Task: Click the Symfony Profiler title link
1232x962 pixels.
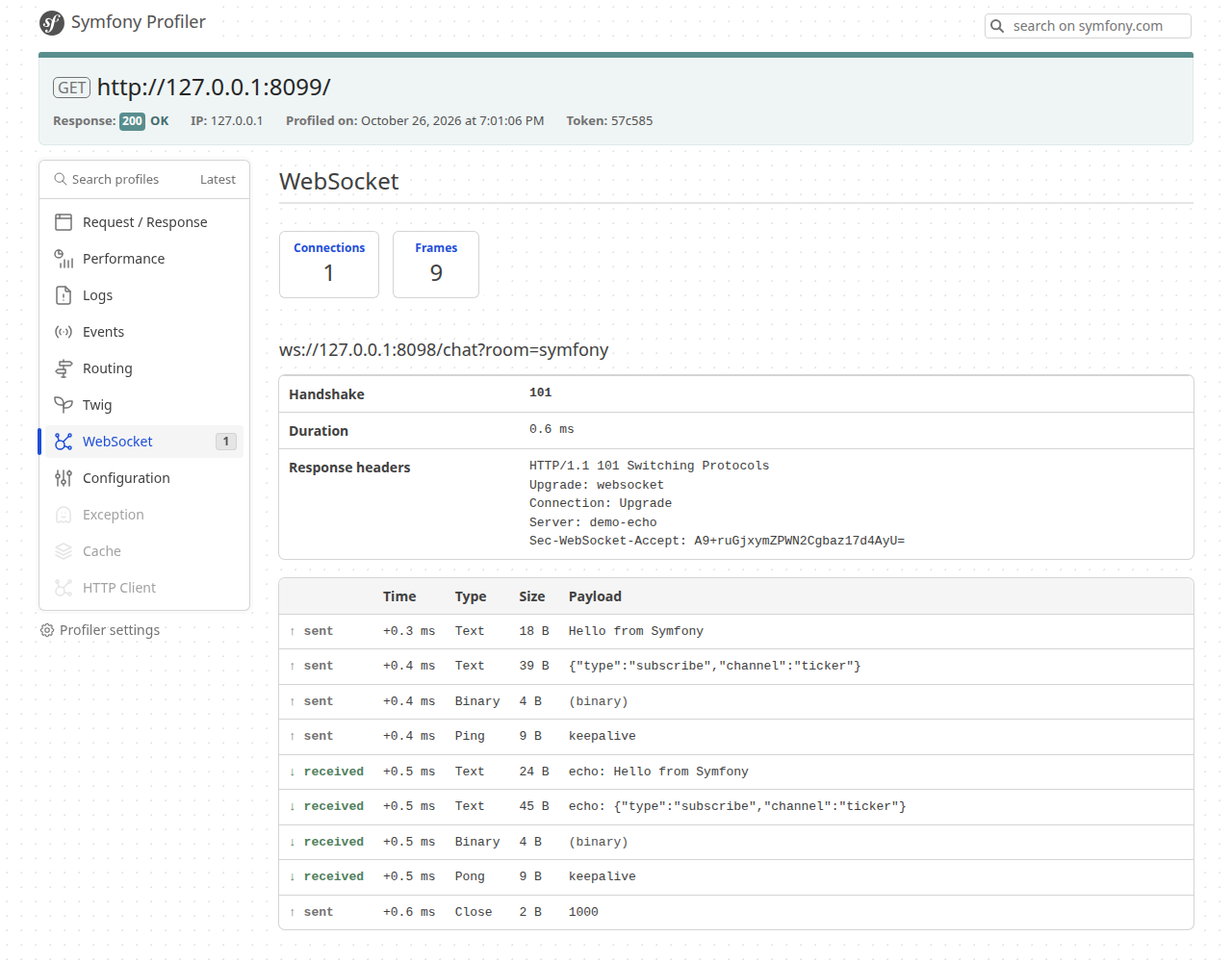Action: 138,22
